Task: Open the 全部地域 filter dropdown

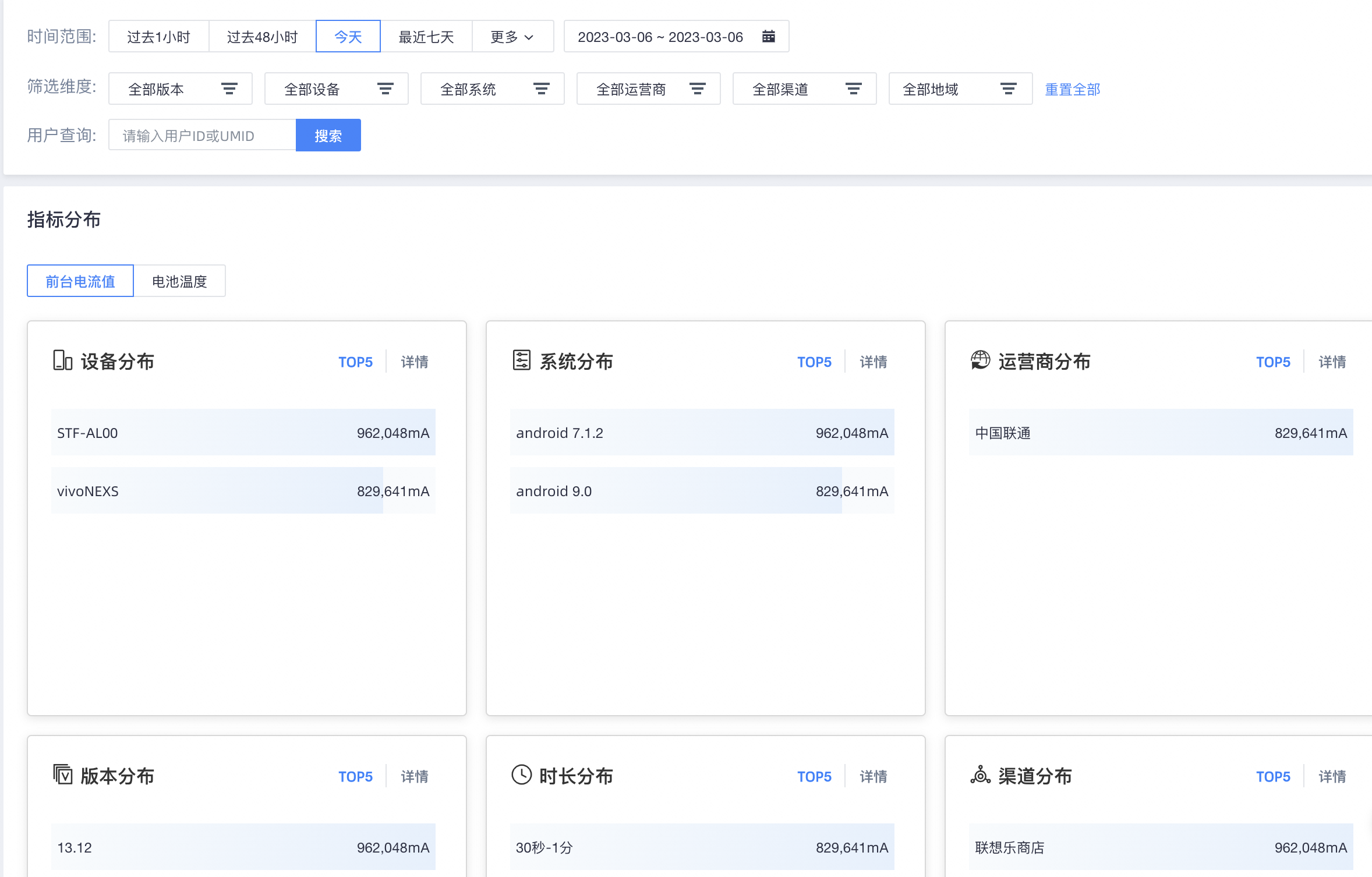Action: click(x=961, y=89)
